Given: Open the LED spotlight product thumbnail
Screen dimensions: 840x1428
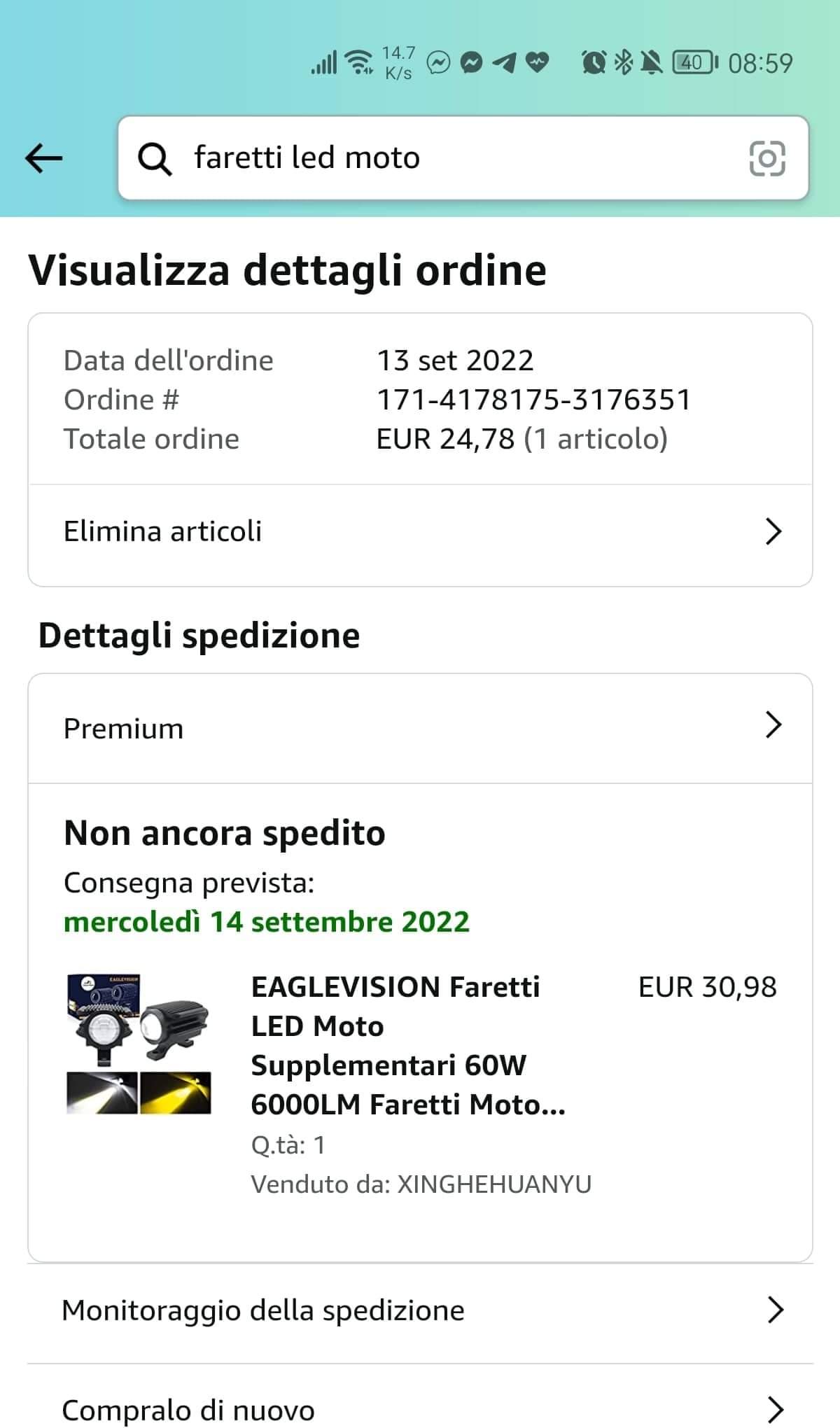Looking at the screenshot, I should coord(139,1044).
